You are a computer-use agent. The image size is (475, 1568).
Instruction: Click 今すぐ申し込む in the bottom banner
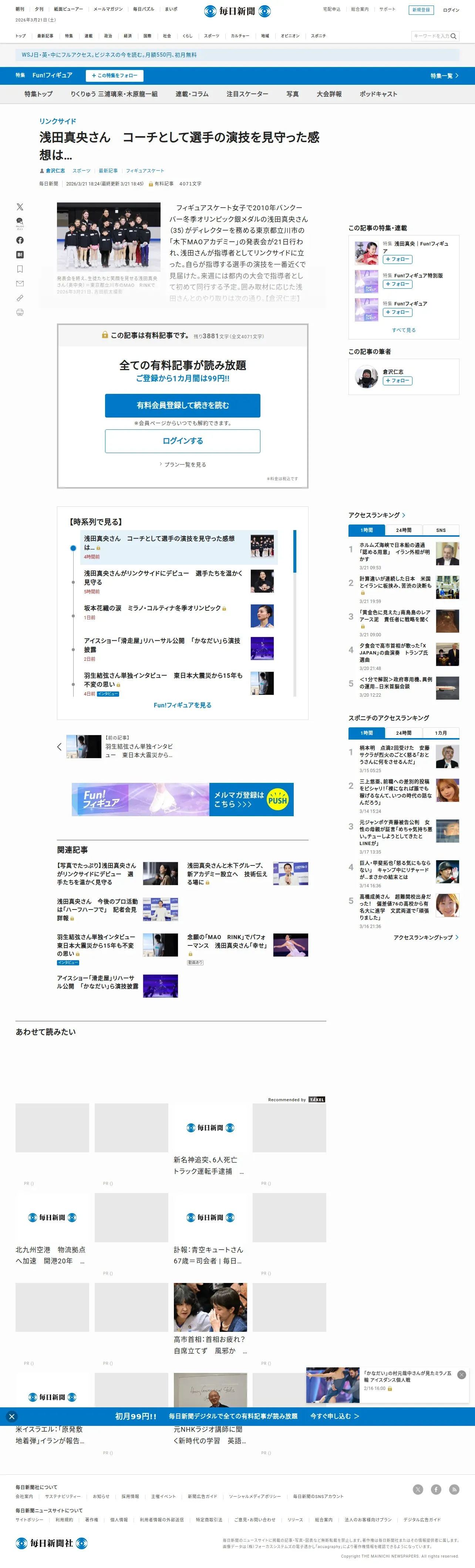click(334, 1417)
